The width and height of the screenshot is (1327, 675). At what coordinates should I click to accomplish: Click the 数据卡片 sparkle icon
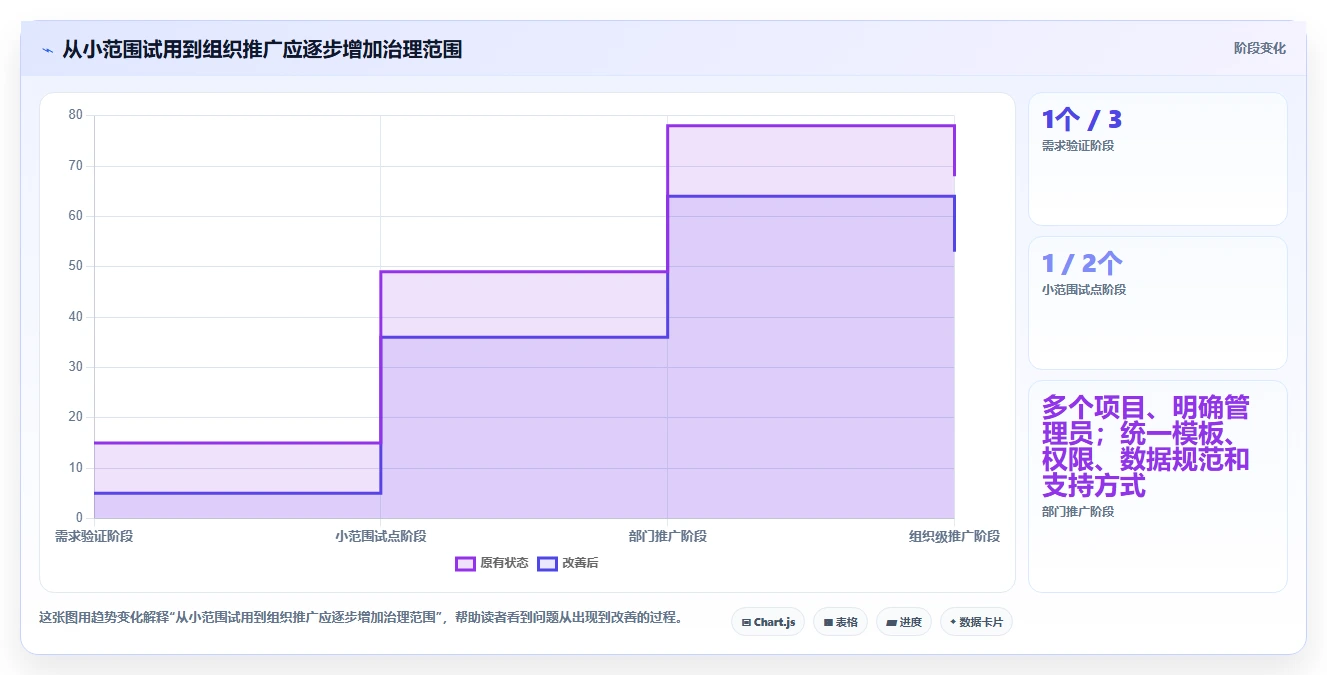pos(952,622)
